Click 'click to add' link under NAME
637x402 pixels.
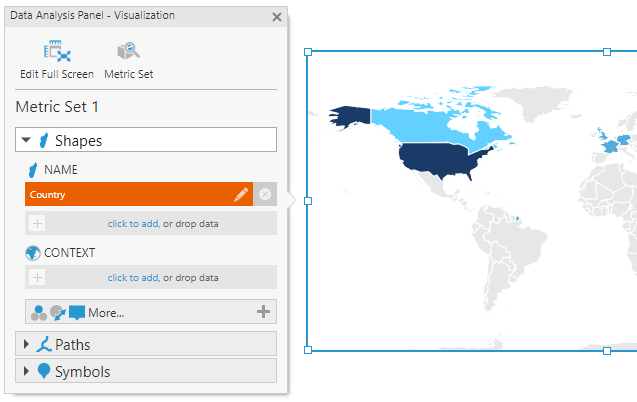[x=132, y=224]
